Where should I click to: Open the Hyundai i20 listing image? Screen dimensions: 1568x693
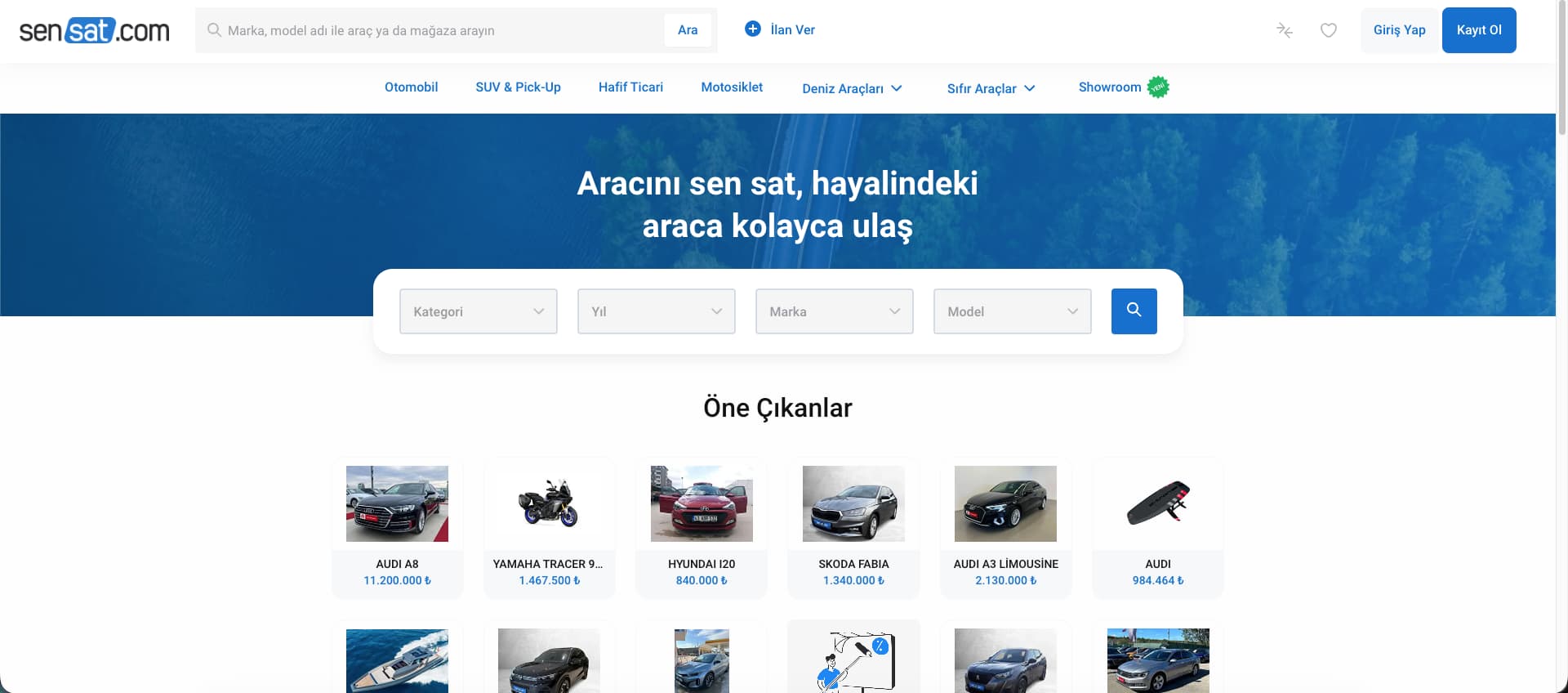[702, 503]
